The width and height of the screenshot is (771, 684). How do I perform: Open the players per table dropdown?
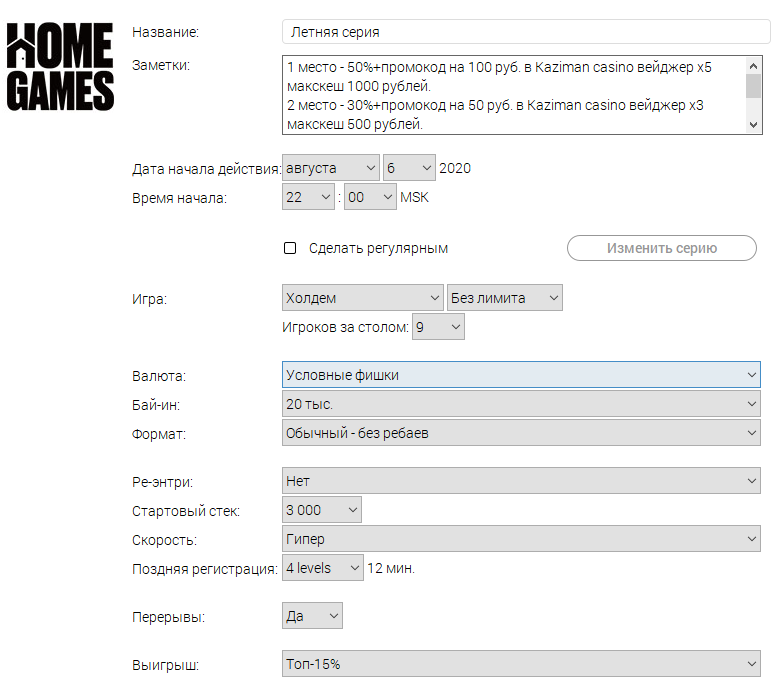pos(438,327)
